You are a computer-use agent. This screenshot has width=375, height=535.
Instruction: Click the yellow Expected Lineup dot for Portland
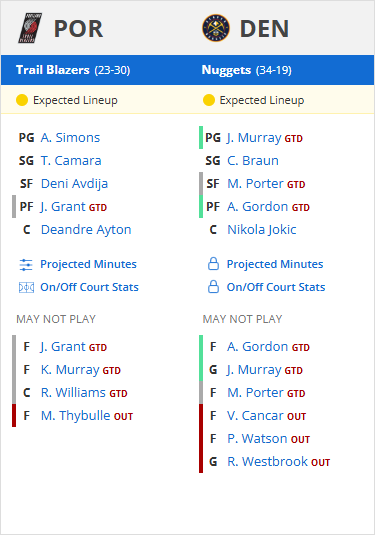[22, 100]
